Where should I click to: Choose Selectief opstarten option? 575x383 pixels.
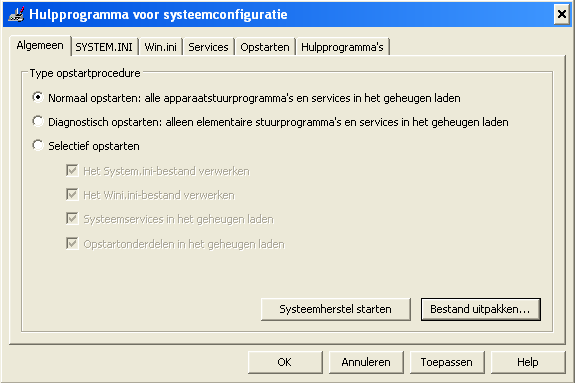(38, 146)
